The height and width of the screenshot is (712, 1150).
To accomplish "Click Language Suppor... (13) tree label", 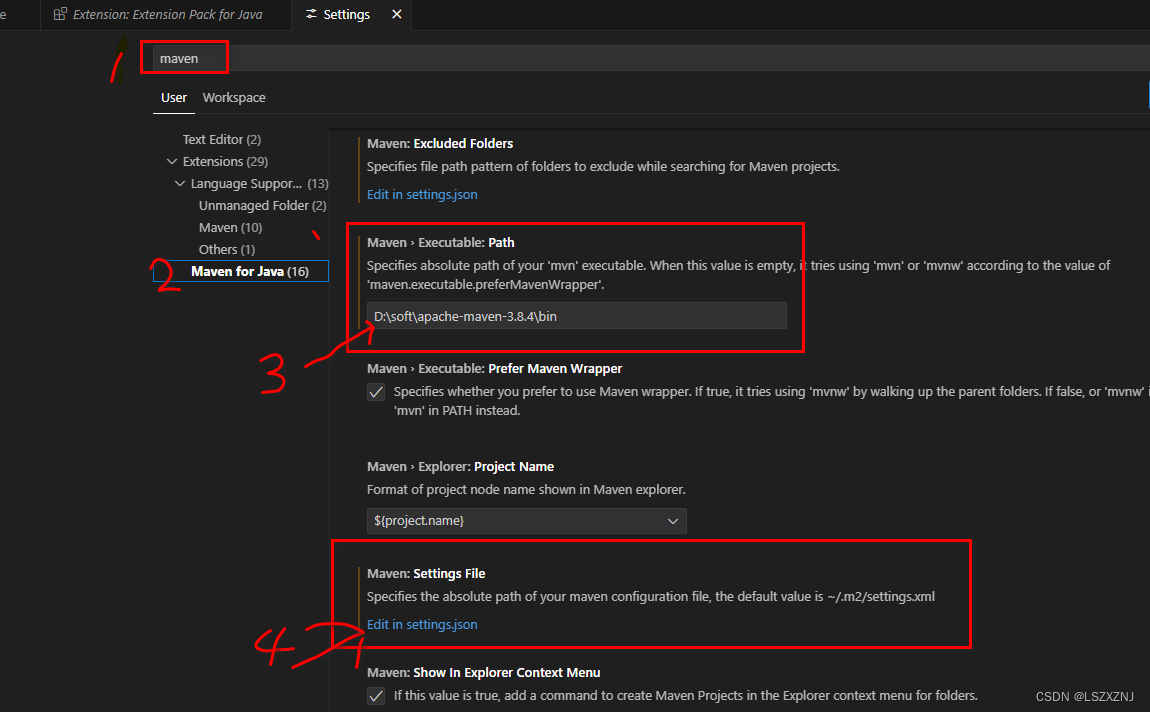I will (260, 183).
